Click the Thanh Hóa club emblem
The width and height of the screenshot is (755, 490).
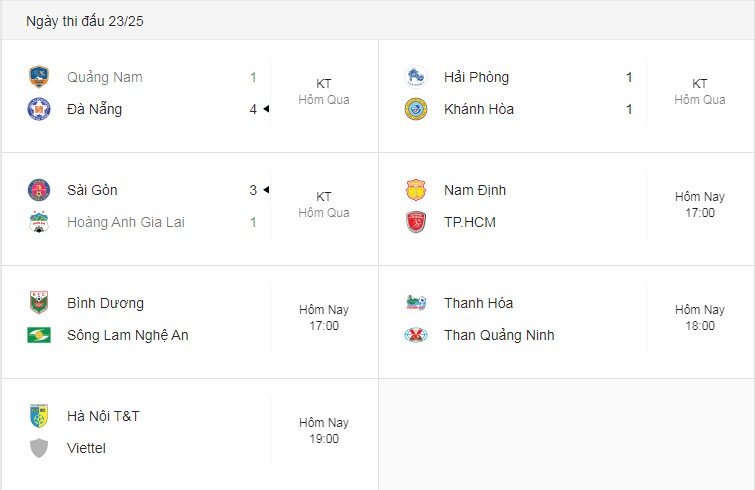point(416,303)
